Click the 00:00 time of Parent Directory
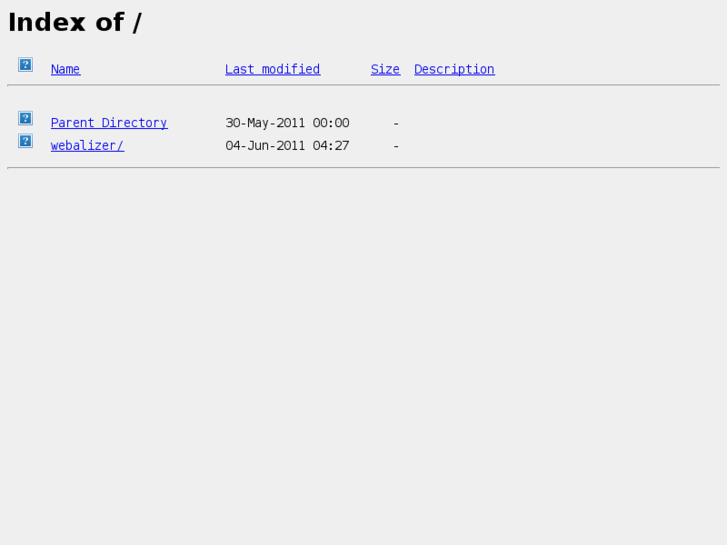 tap(331, 123)
